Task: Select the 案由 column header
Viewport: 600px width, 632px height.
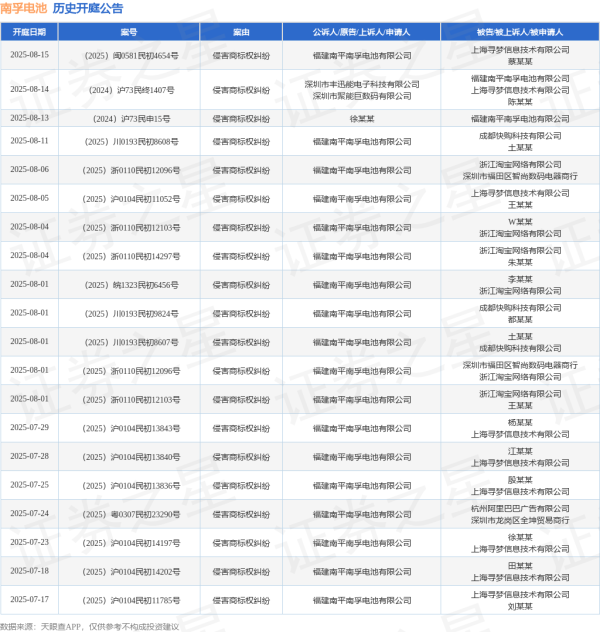Action: tap(241, 32)
